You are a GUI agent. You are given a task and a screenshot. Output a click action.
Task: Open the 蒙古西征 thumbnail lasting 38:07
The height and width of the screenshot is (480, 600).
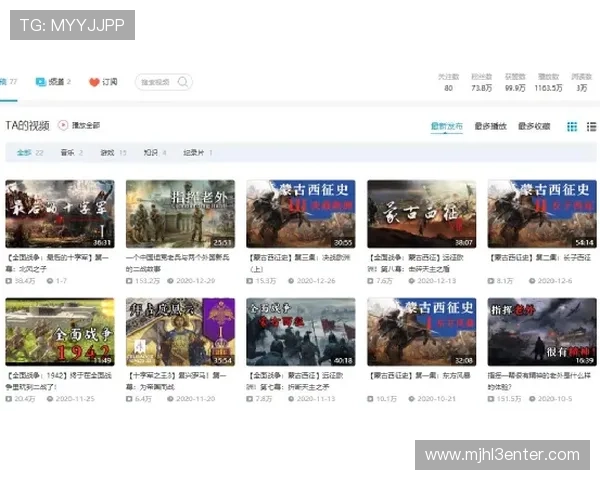[422, 214]
